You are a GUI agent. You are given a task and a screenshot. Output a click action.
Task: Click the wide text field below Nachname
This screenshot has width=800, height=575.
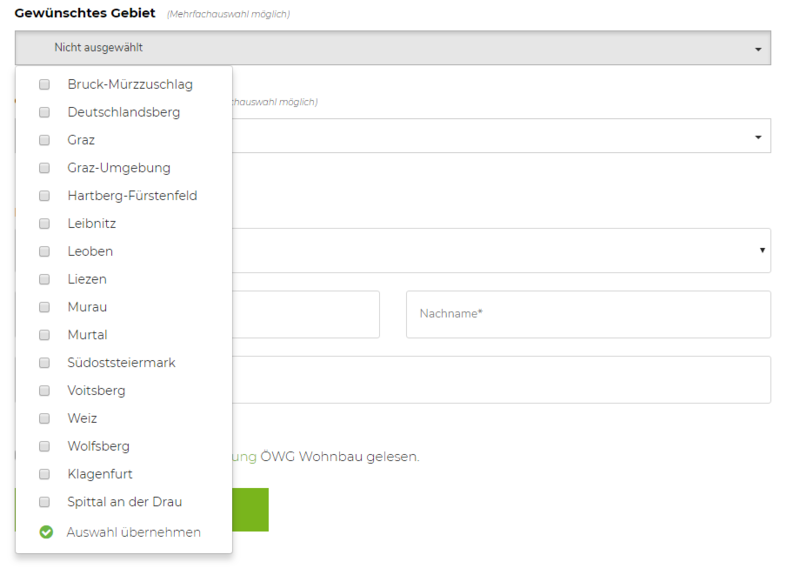500,380
